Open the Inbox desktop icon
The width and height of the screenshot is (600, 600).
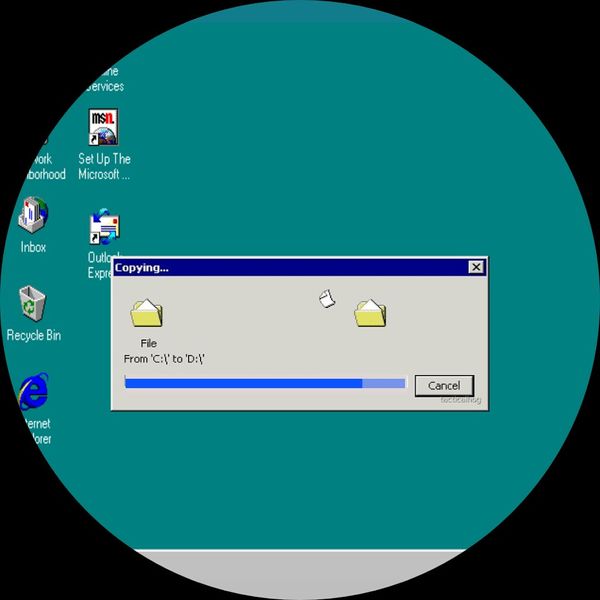pos(33,215)
